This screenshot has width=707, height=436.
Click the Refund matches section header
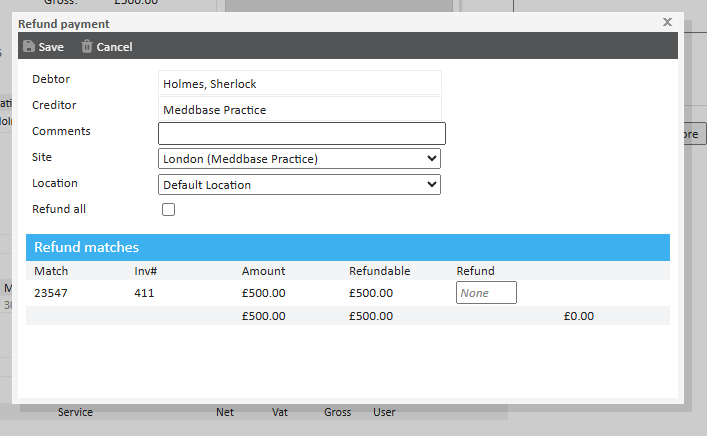(86, 247)
